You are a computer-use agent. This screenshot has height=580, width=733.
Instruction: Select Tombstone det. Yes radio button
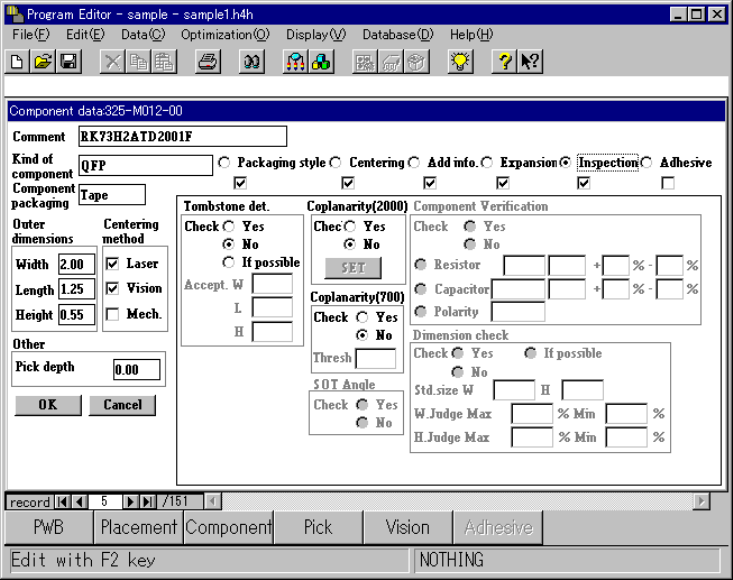(x=229, y=227)
